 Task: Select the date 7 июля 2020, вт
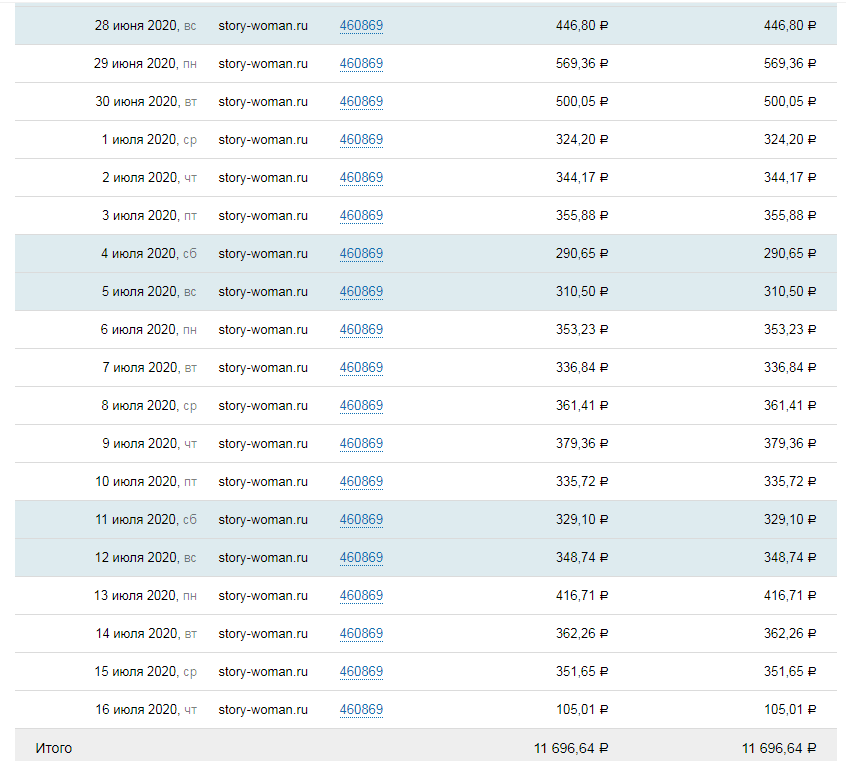[149, 368]
